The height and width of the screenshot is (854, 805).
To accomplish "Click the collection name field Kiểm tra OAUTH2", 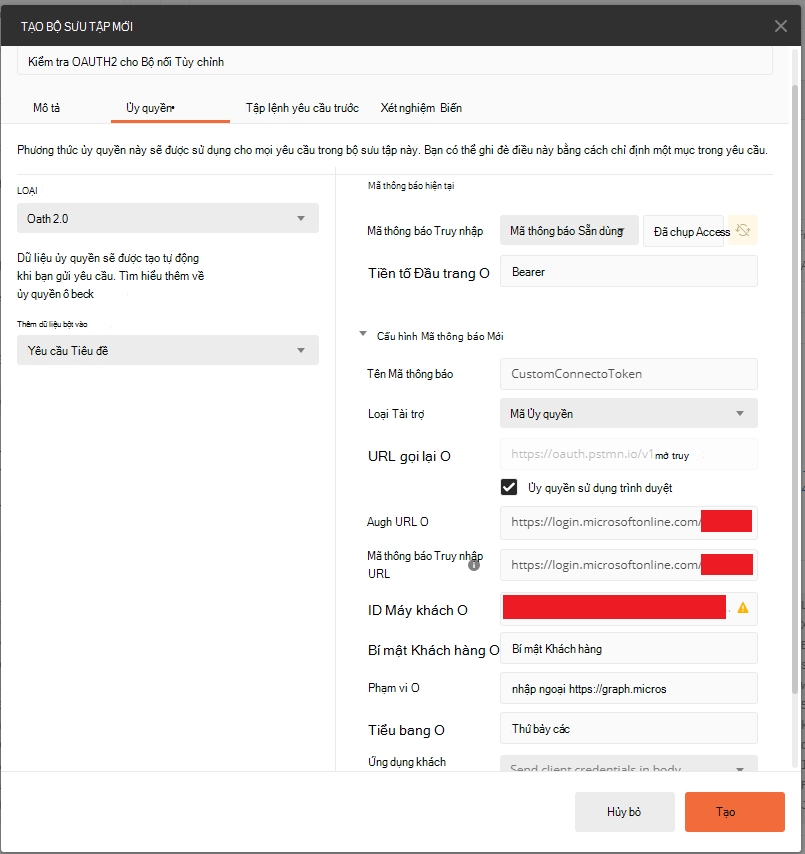I will coord(395,62).
